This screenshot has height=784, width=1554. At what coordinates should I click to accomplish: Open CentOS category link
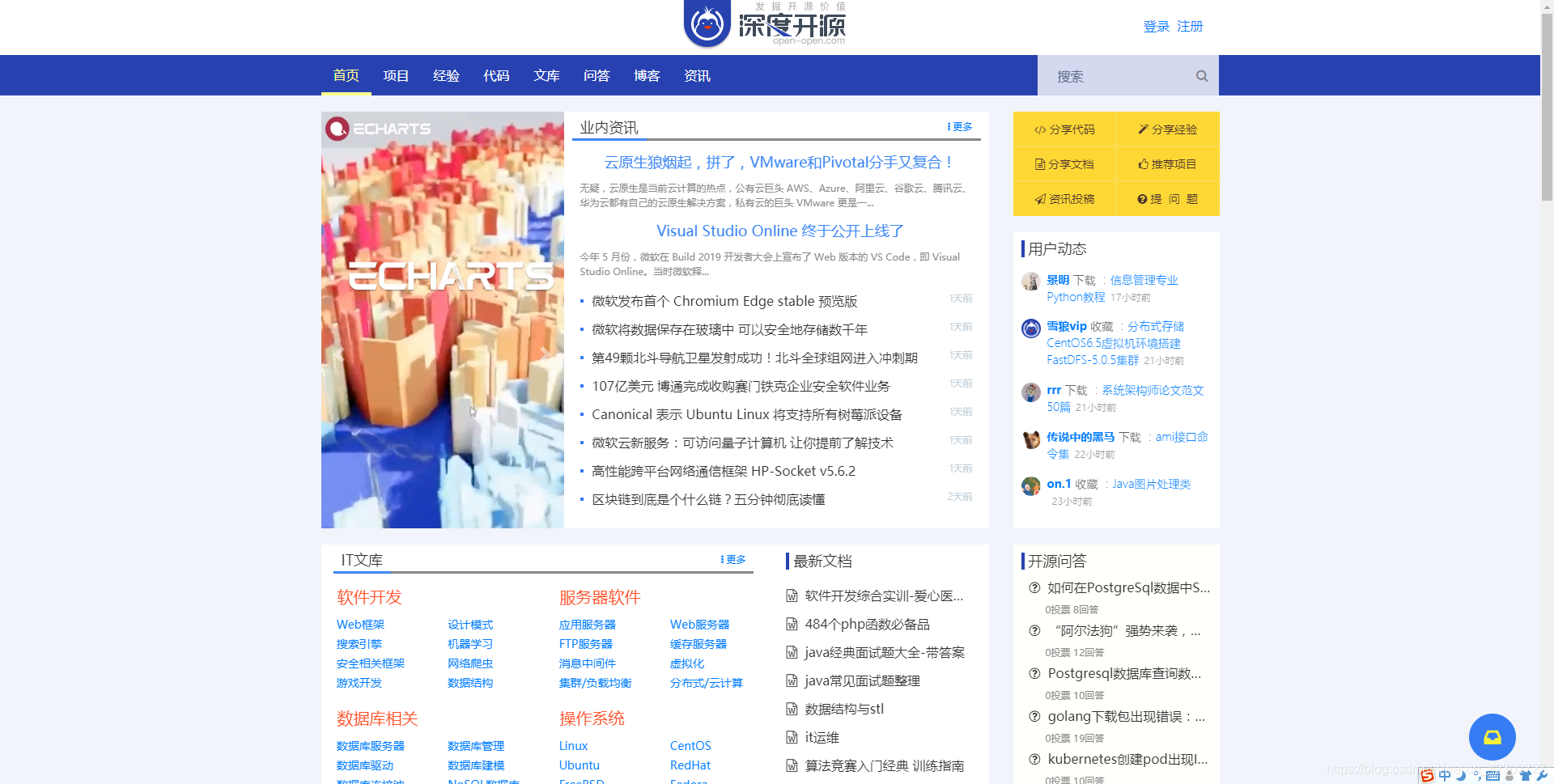point(690,746)
